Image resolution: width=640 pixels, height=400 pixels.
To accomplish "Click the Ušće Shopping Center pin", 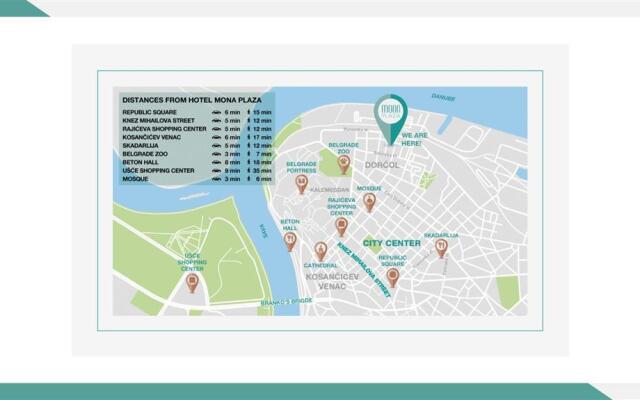I will coord(192,283).
